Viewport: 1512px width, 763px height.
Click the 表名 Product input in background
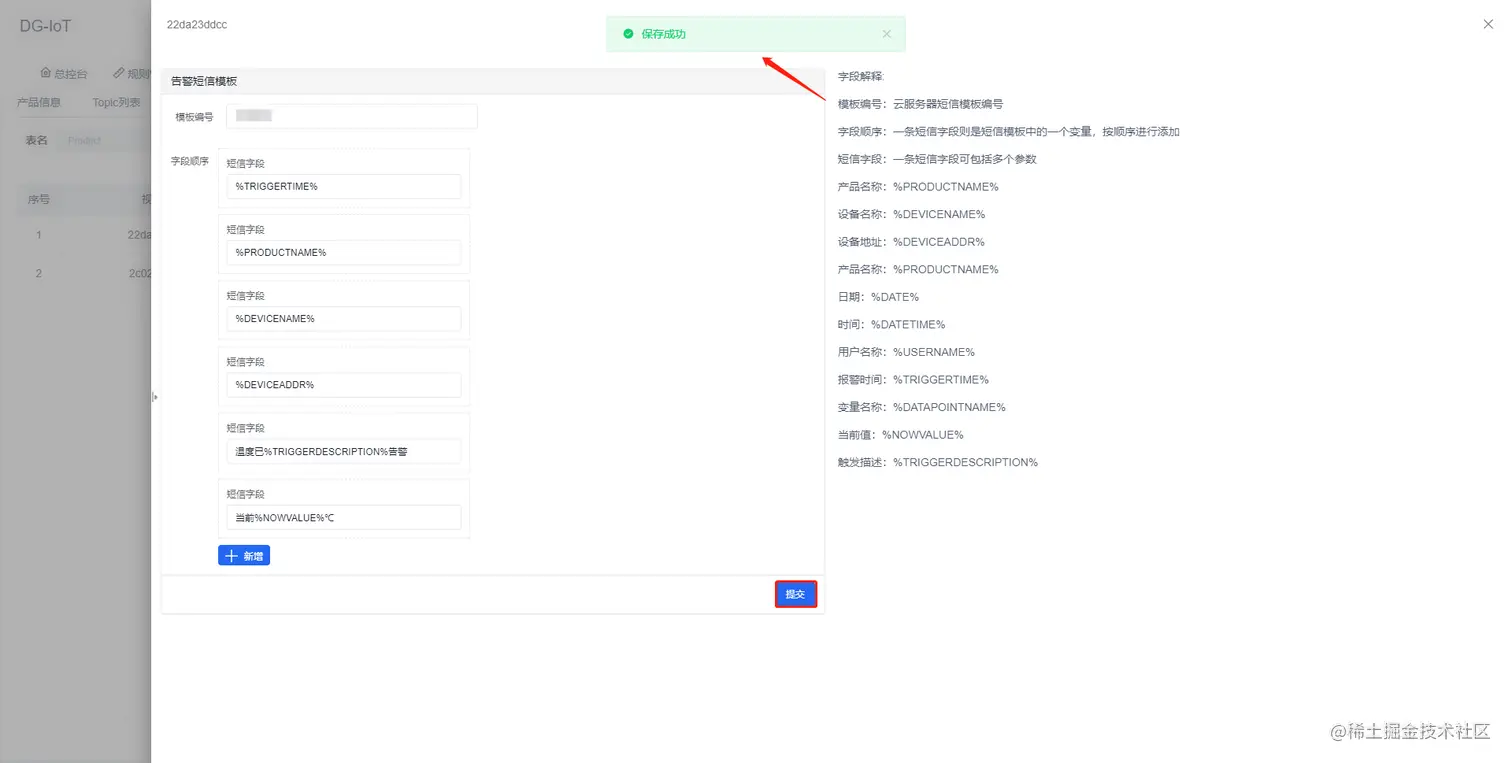tap(105, 141)
